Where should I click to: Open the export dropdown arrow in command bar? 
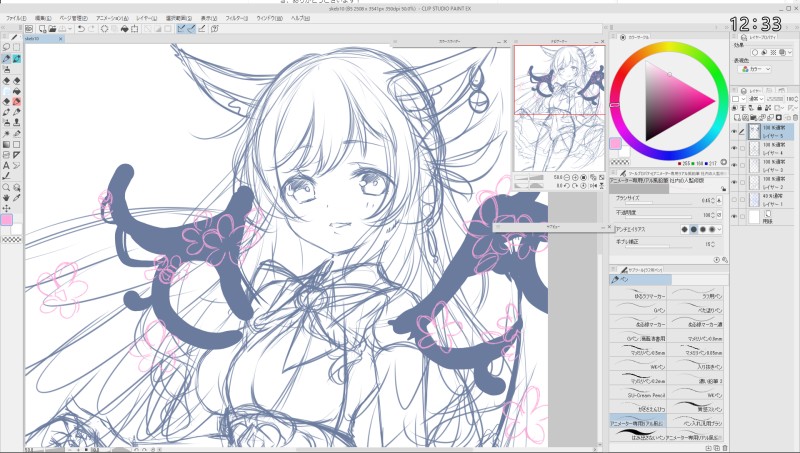tap(70, 29)
